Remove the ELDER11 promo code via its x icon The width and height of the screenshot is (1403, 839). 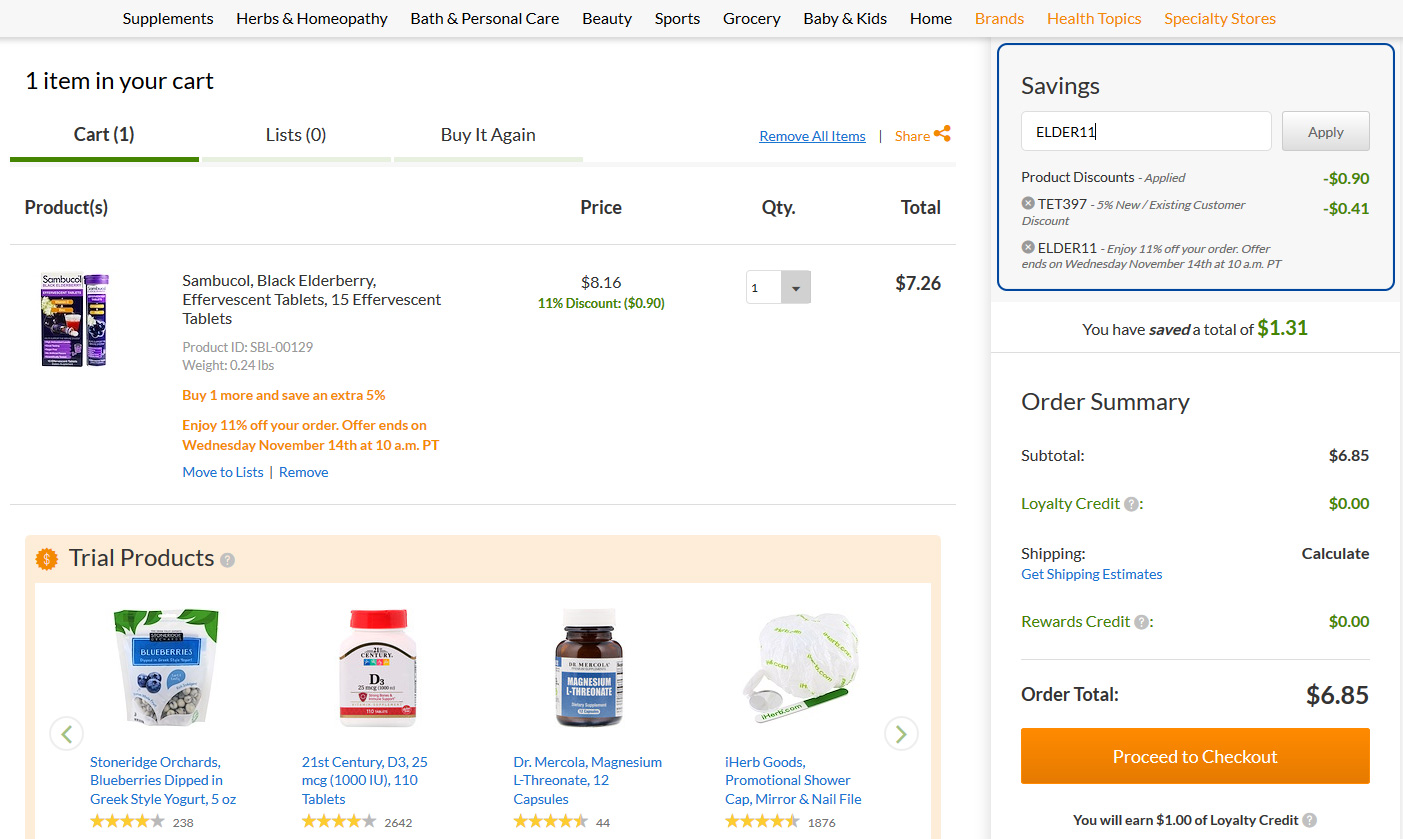(1028, 247)
